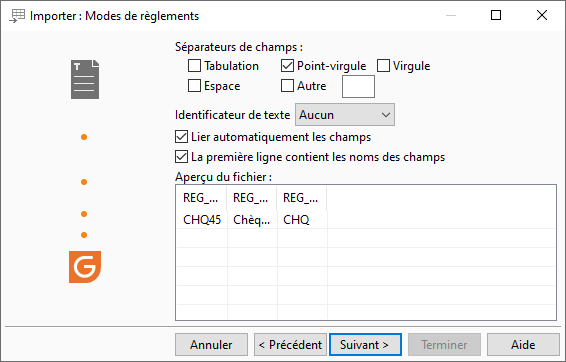Enable the Virgule separator checkbox

point(383,66)
